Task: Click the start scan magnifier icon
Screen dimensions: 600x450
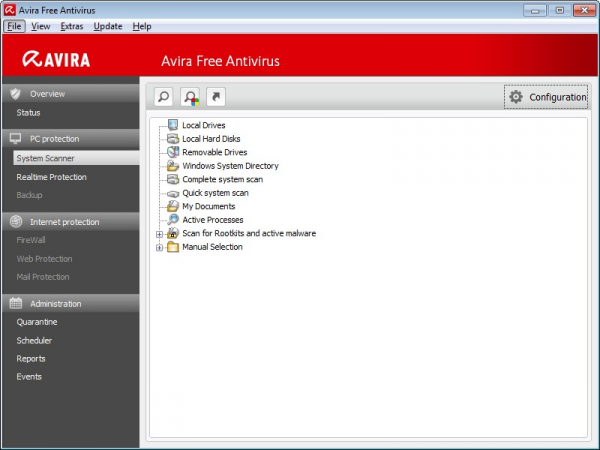Action: [x=164, y=97]
